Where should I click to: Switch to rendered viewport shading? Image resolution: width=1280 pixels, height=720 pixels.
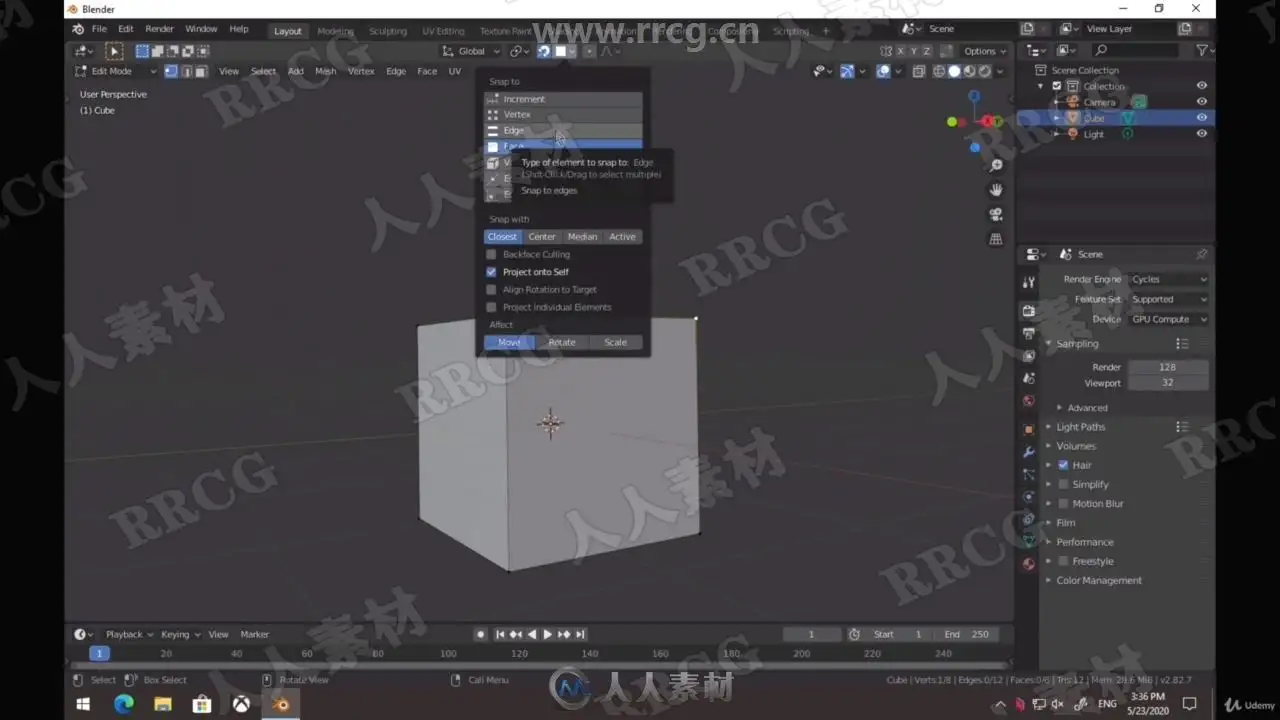tap(984, 71)
